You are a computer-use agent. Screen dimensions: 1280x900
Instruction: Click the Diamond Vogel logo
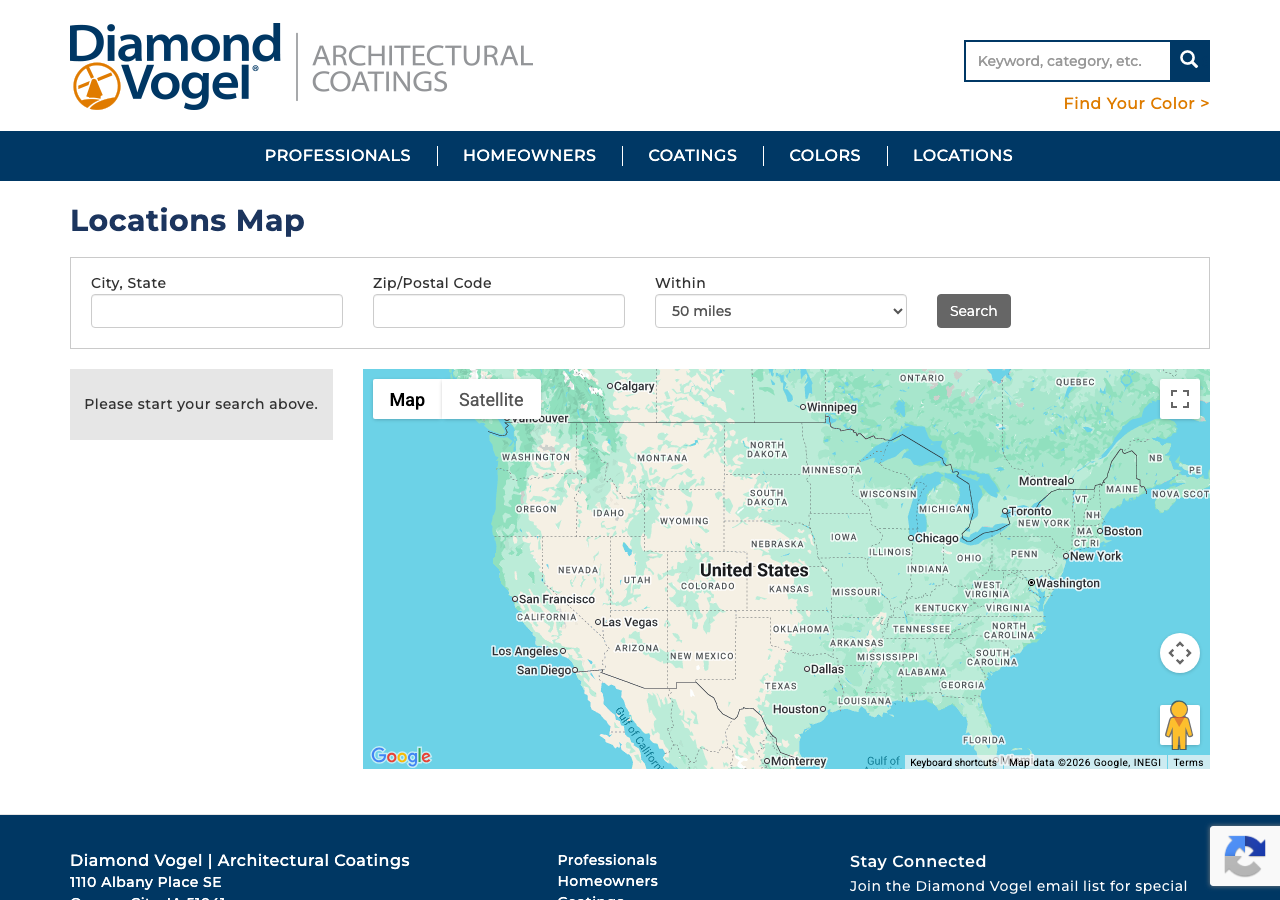[301, 66]
